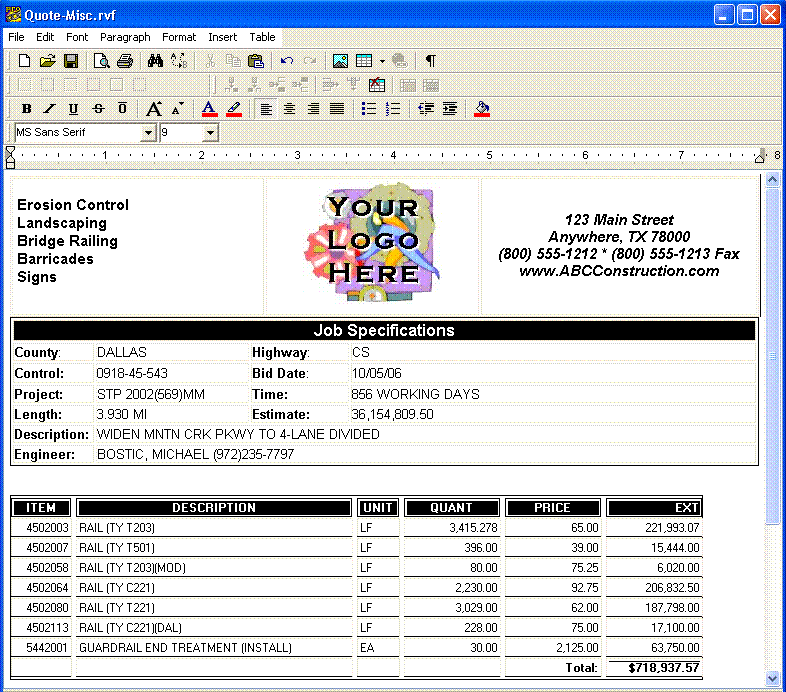Apply bulleted list
Viewport: 786px width, 692px height.
369,109
